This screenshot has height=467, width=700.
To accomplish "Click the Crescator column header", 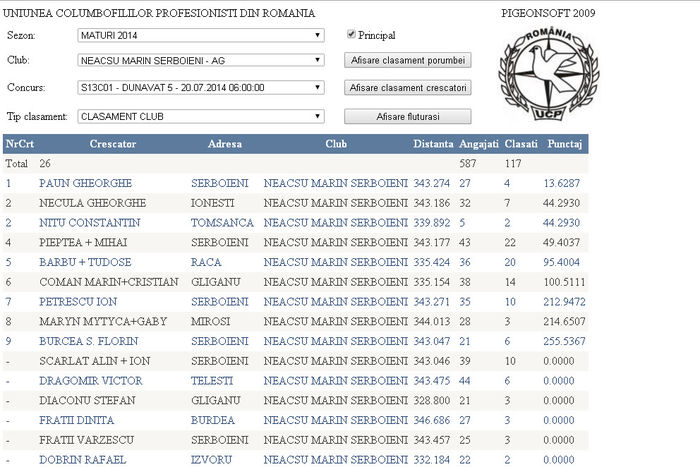I will coord(112,144).
